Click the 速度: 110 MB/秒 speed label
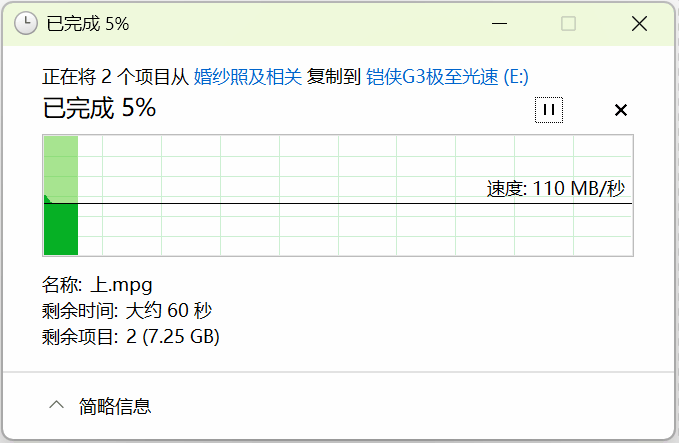The height and width of the screenshot is (443, 679). (x=556, y=189)
